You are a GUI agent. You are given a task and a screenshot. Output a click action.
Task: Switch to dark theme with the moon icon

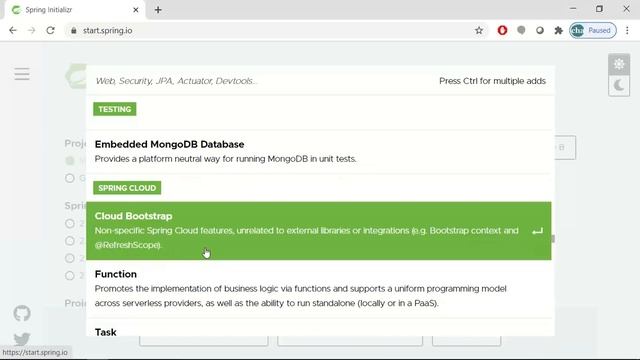click(619, 85)
